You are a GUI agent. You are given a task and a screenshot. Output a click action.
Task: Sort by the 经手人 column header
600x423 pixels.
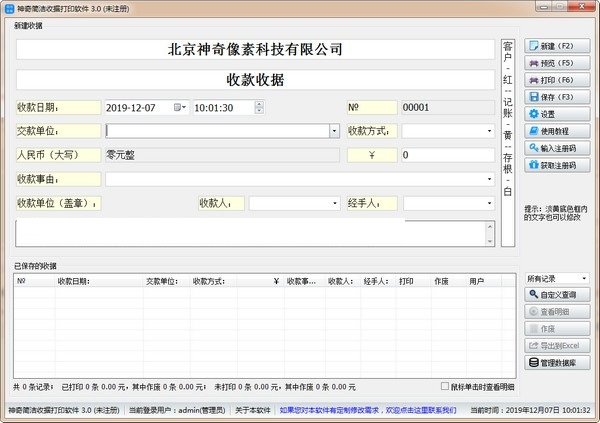[378, 281]
